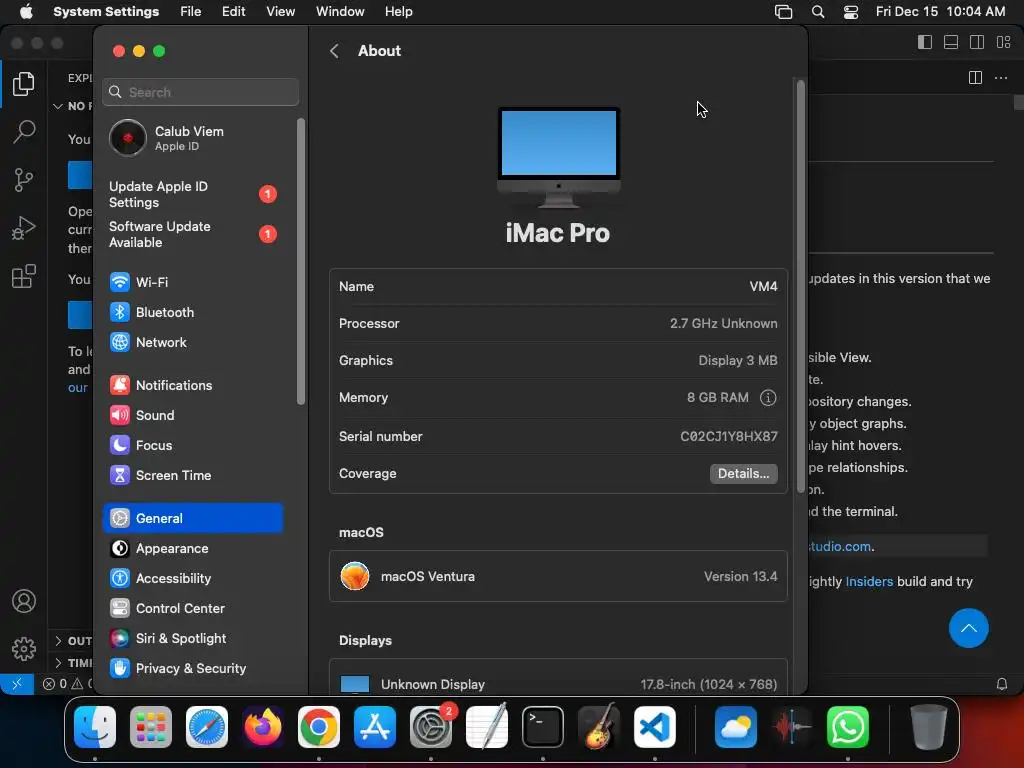This screenshot has height=768, width=1024.
Task: Open Search icon in VS Code activity bar
Action: pyautogui.click(x=24, y=131)
